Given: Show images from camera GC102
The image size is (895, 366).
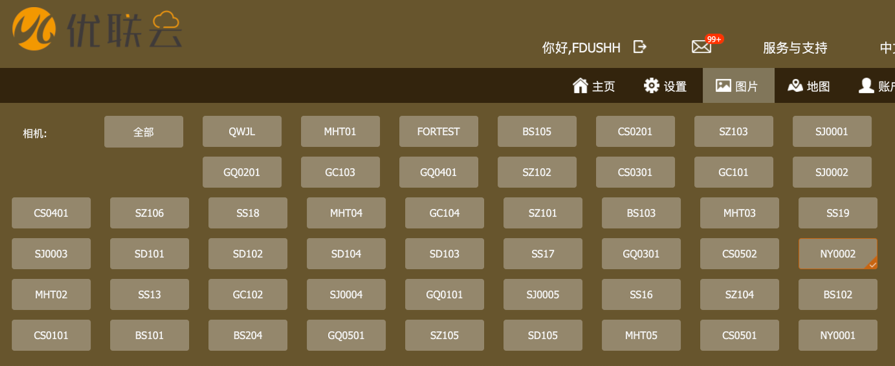Looking at the screenshot, I should coord(248,295).
